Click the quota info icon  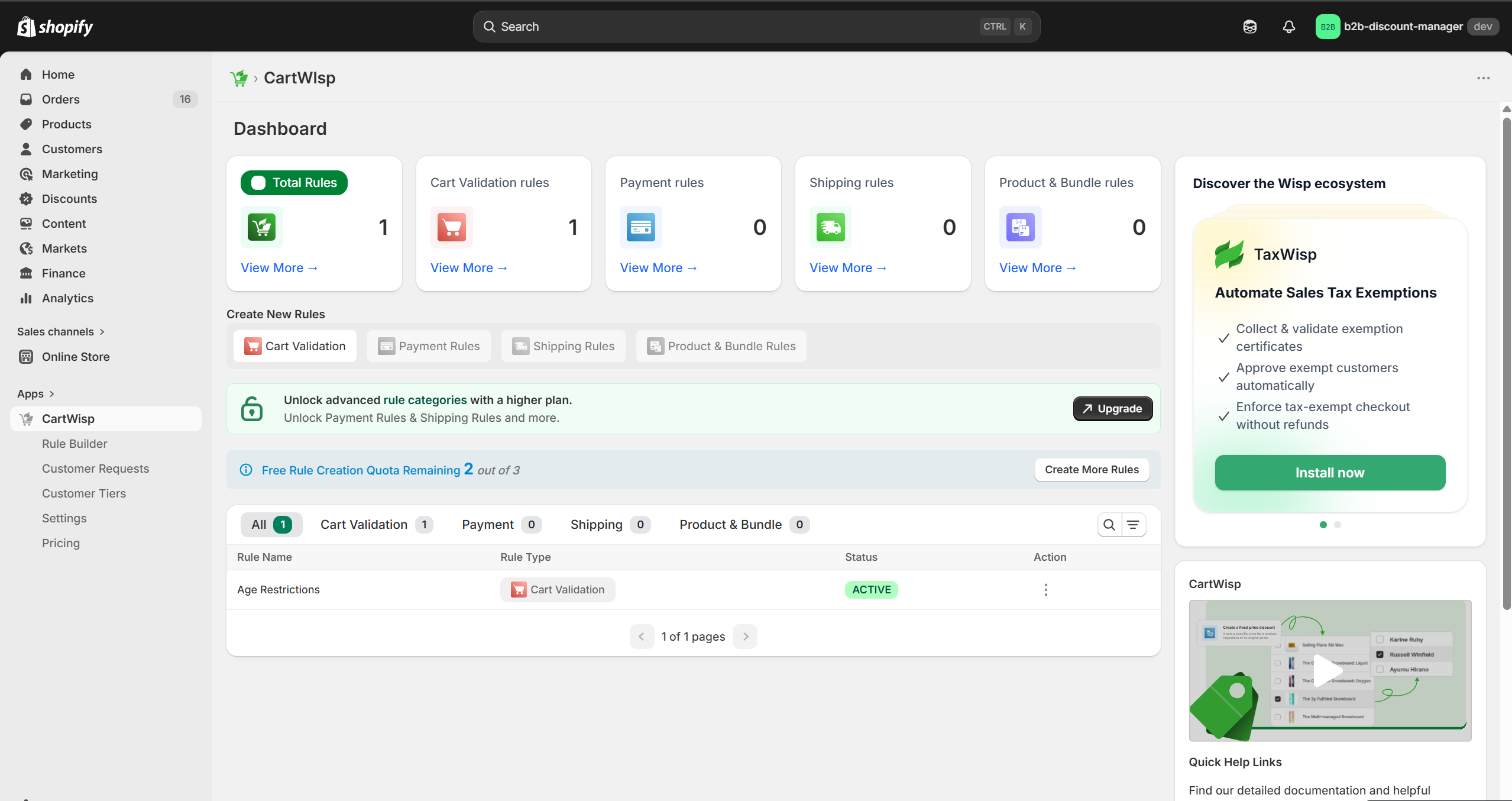[x=246, y=470]
